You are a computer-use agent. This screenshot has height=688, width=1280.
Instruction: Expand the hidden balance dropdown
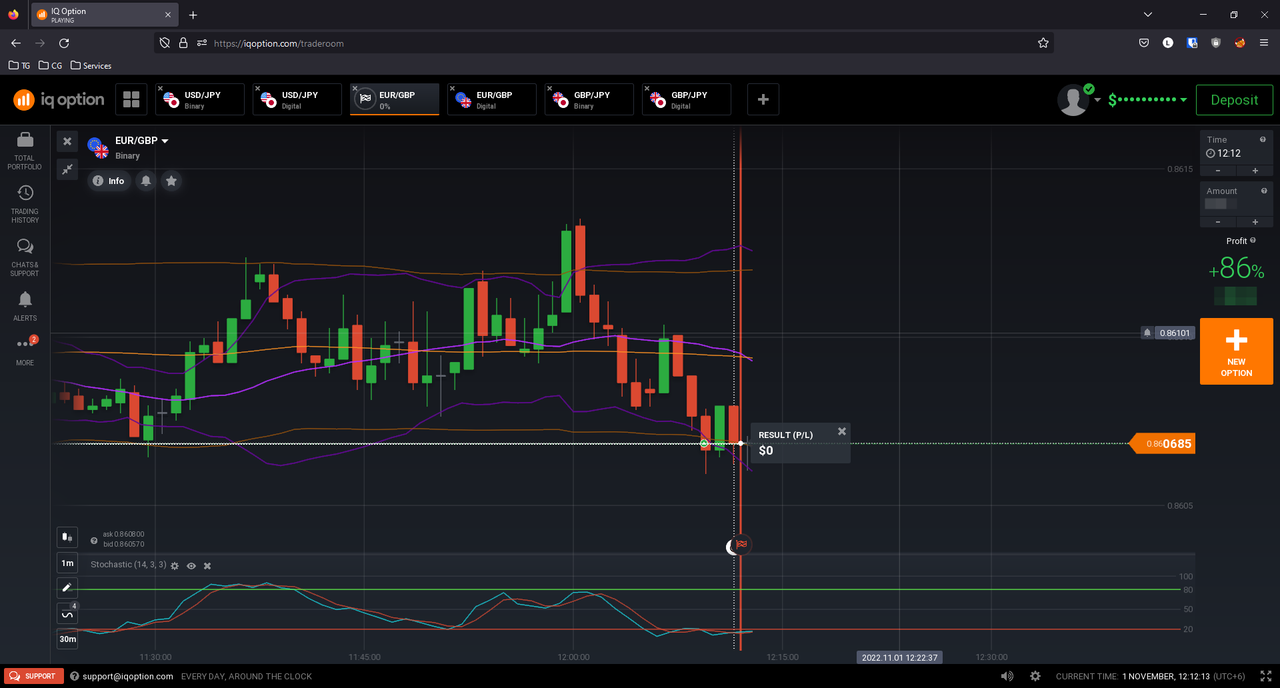pos(1184,100)
